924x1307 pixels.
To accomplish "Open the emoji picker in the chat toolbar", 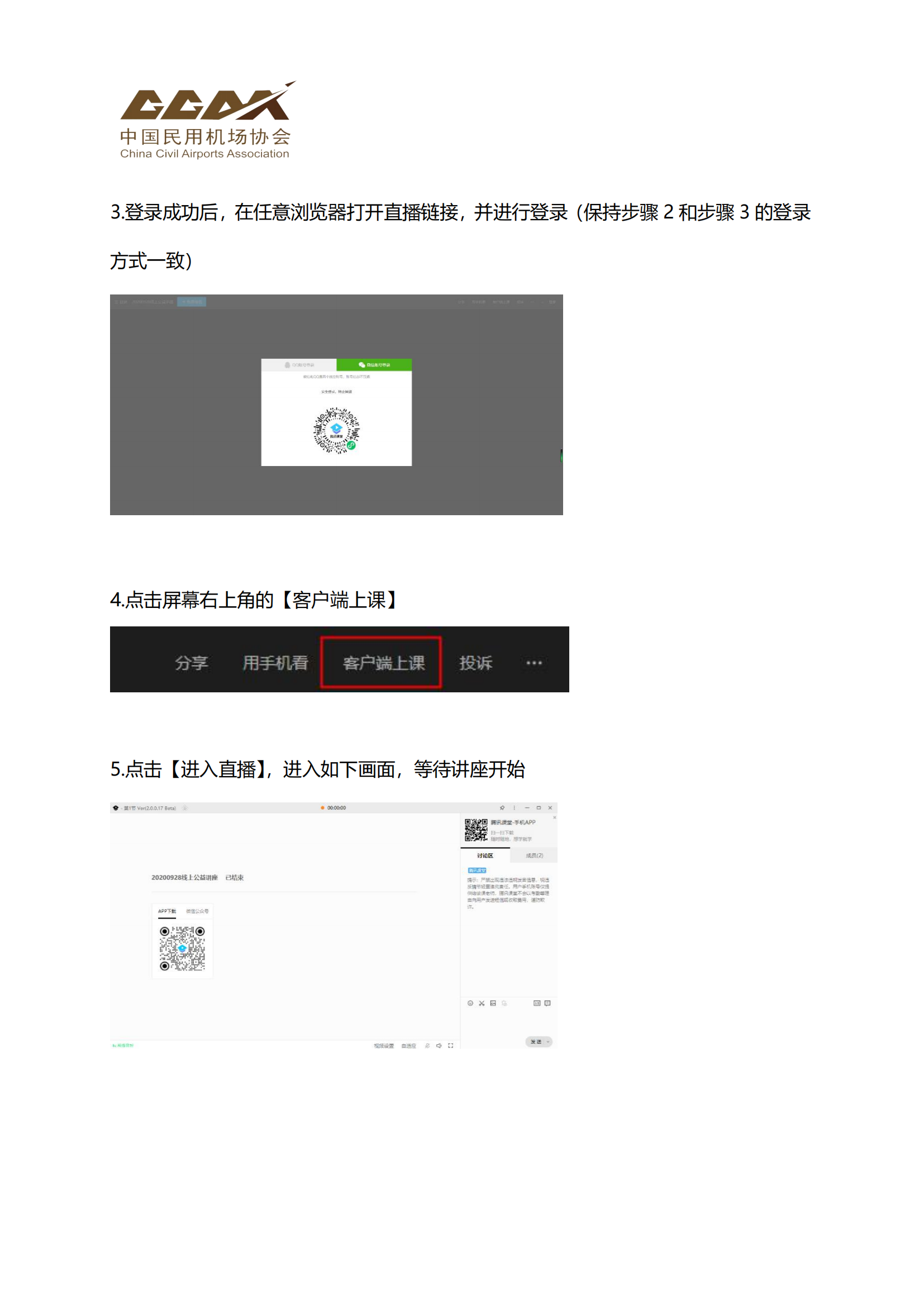I will pyautogui.click(x=470, y=1003).
